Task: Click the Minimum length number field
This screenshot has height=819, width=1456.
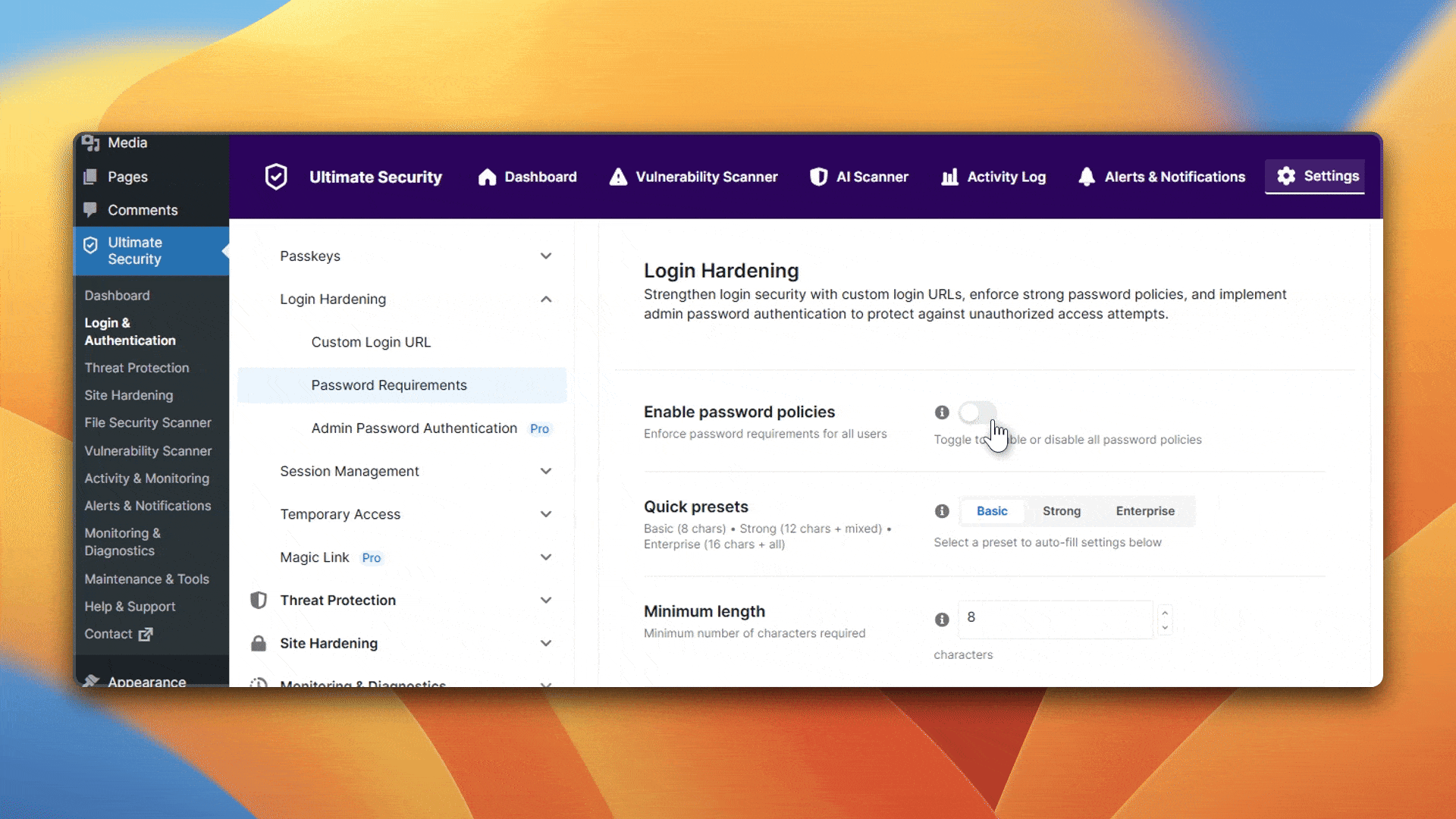Action: coord(1055,619)
